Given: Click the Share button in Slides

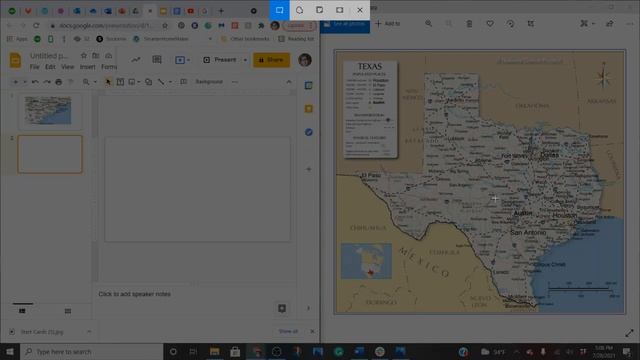Looking at the screenshot, I should [271, 60].
